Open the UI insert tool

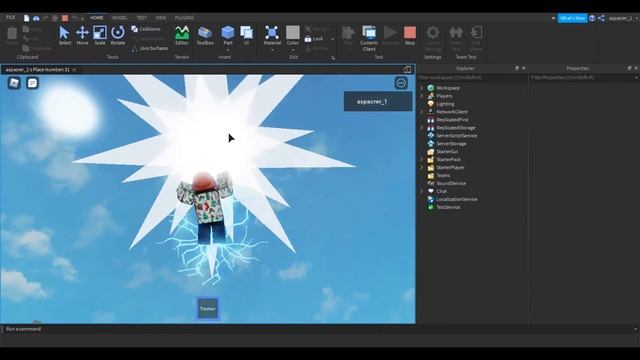247,35
